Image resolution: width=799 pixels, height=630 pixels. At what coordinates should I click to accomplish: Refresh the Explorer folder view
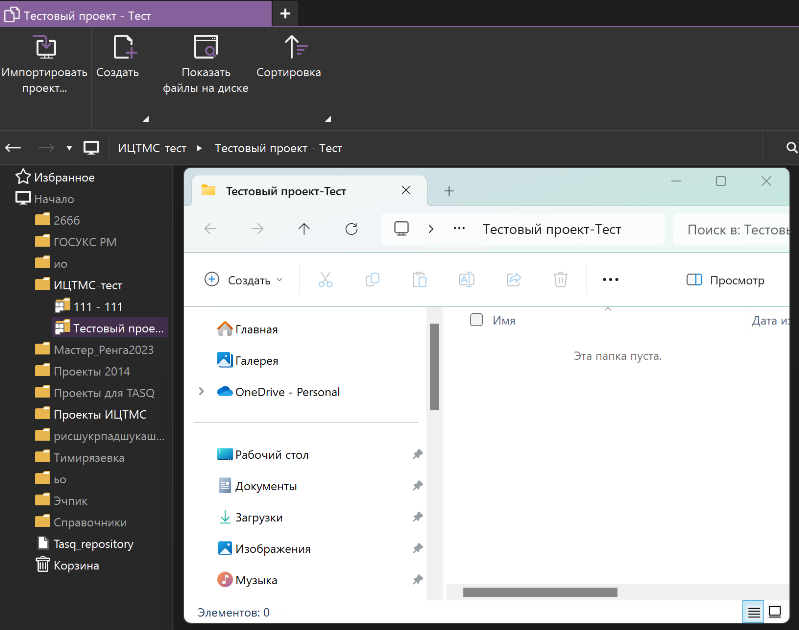351,229
